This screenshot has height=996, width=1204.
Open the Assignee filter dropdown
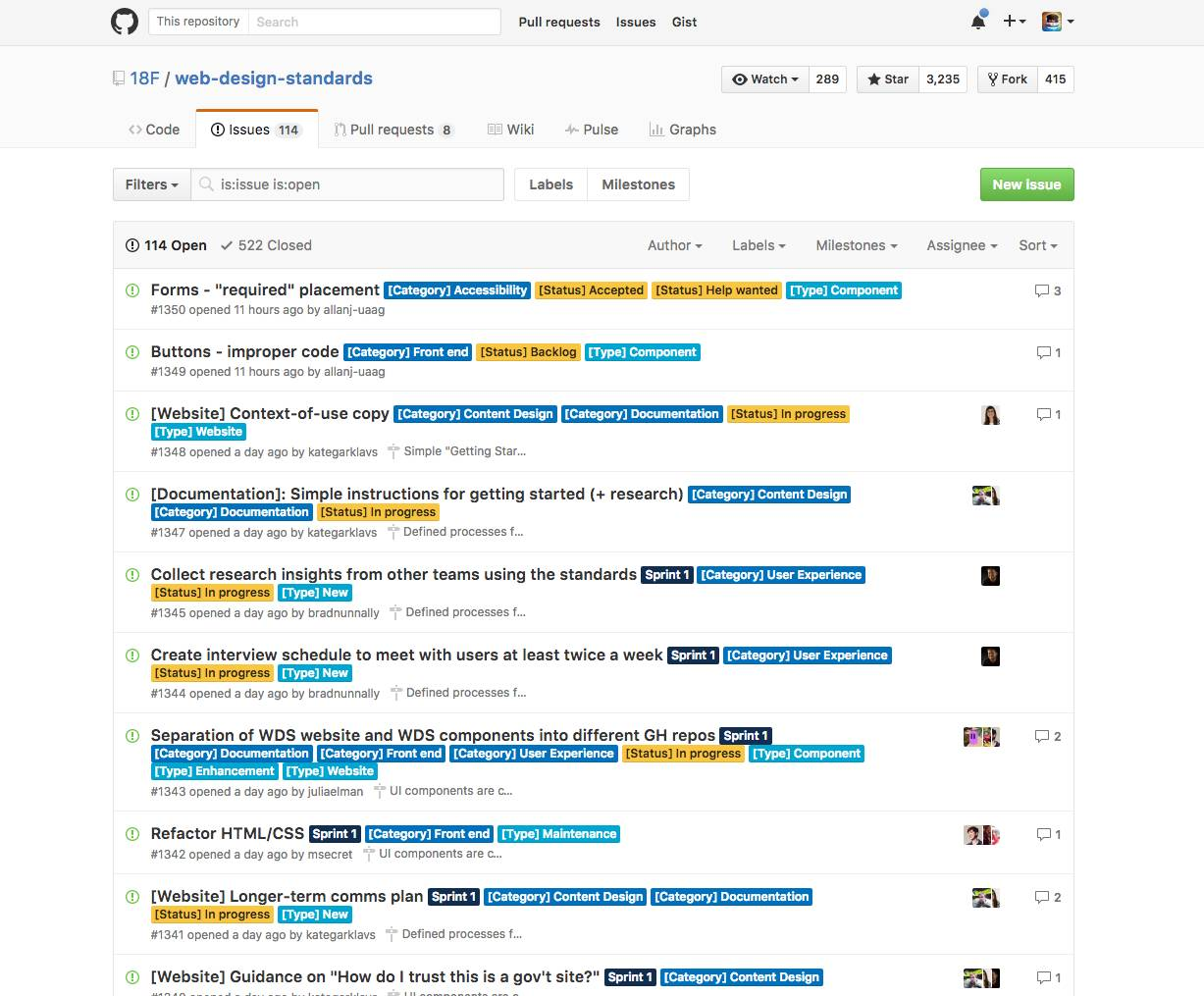962,245
